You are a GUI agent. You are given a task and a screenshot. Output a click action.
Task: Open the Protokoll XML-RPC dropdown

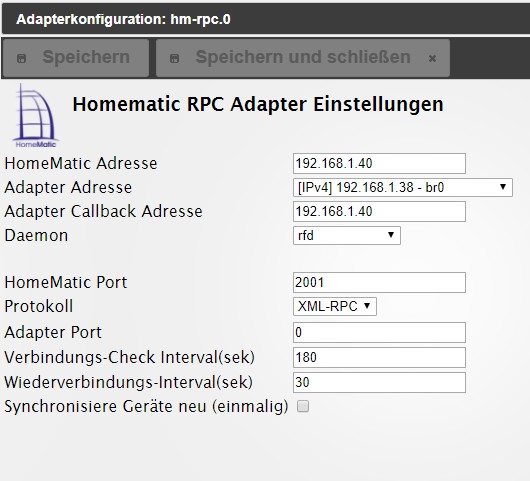(x=335, y=306)
